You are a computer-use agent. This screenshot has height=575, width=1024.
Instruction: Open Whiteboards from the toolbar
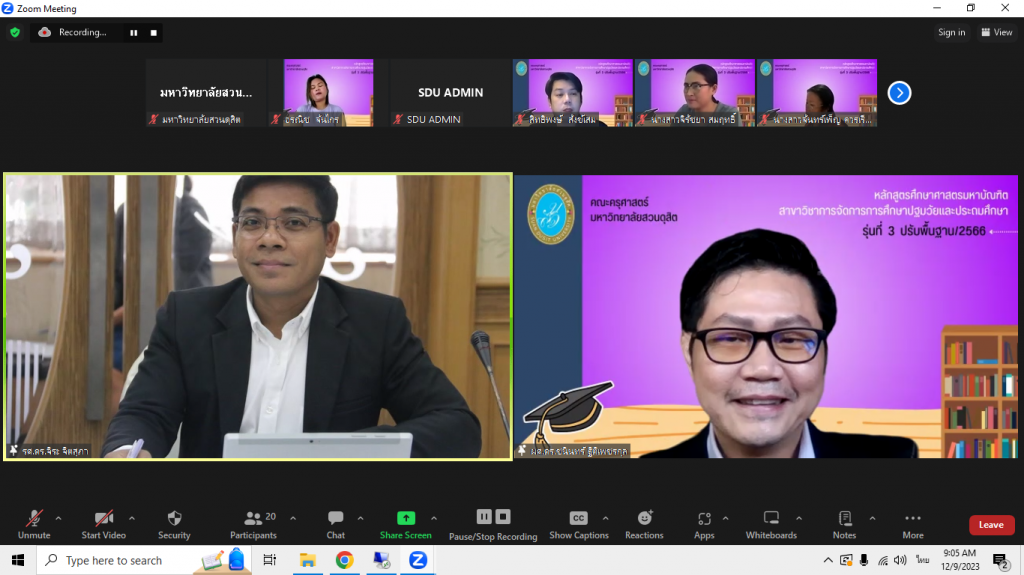point(771,519)
